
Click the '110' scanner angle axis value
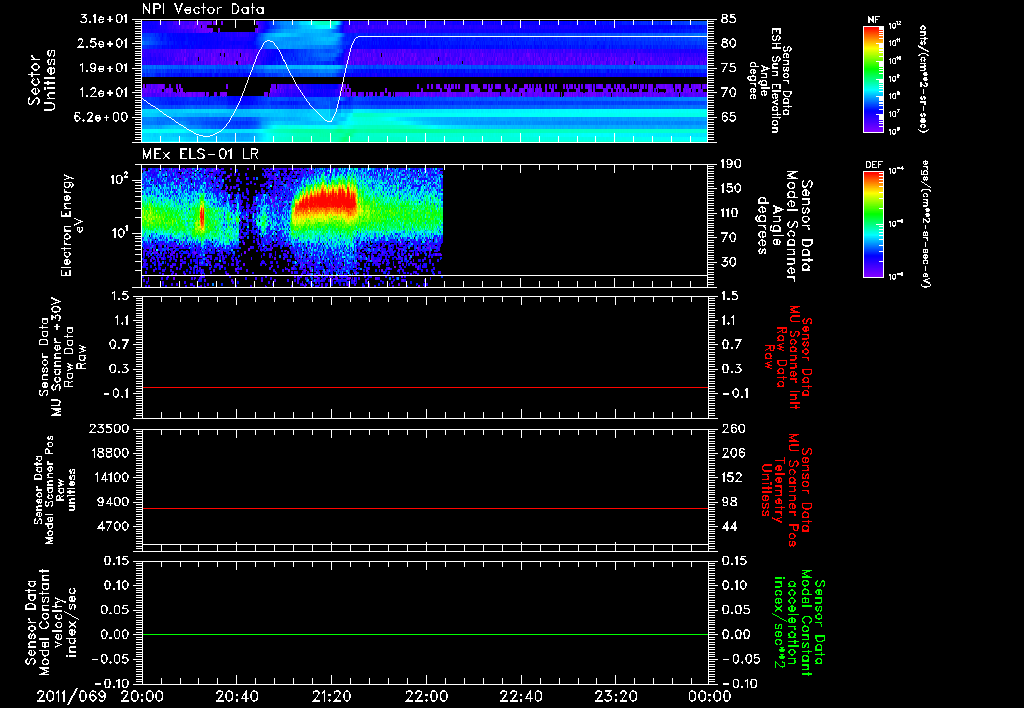point(732,213)
